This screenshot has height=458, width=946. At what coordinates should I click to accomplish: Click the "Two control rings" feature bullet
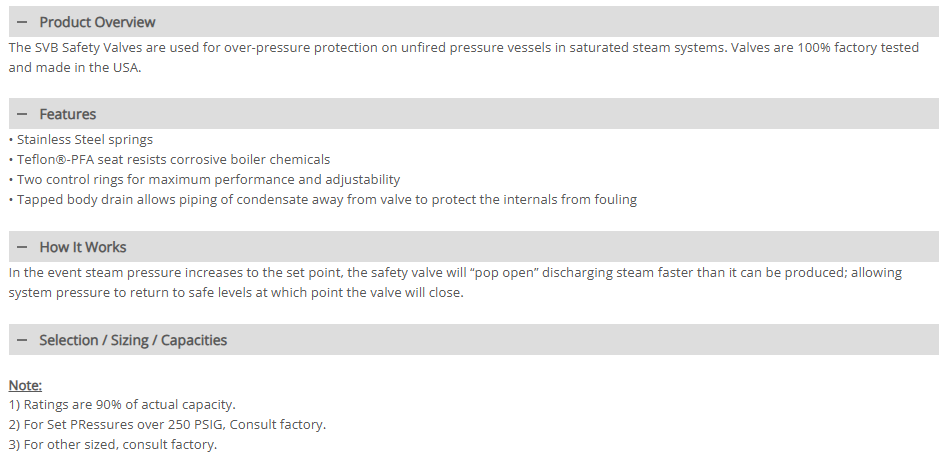[x=207, y=179]
